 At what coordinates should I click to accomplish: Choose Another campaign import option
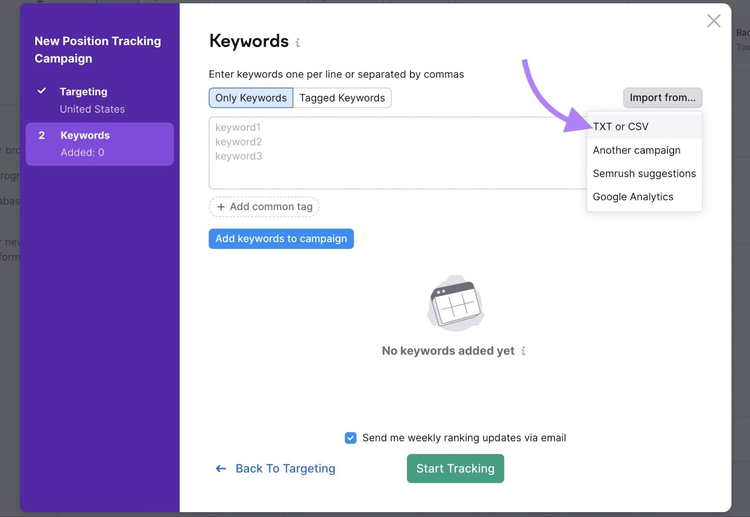click(644, 150)
